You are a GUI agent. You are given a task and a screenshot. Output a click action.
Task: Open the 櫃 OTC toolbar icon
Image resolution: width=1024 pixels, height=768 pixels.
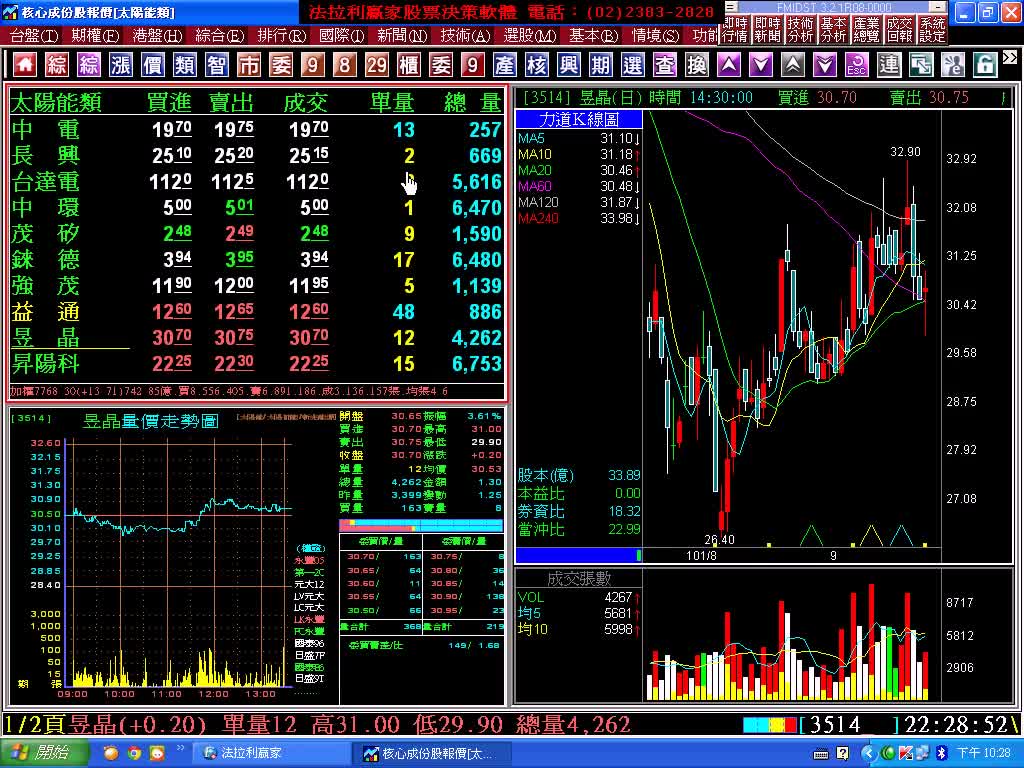coord(409,65)
